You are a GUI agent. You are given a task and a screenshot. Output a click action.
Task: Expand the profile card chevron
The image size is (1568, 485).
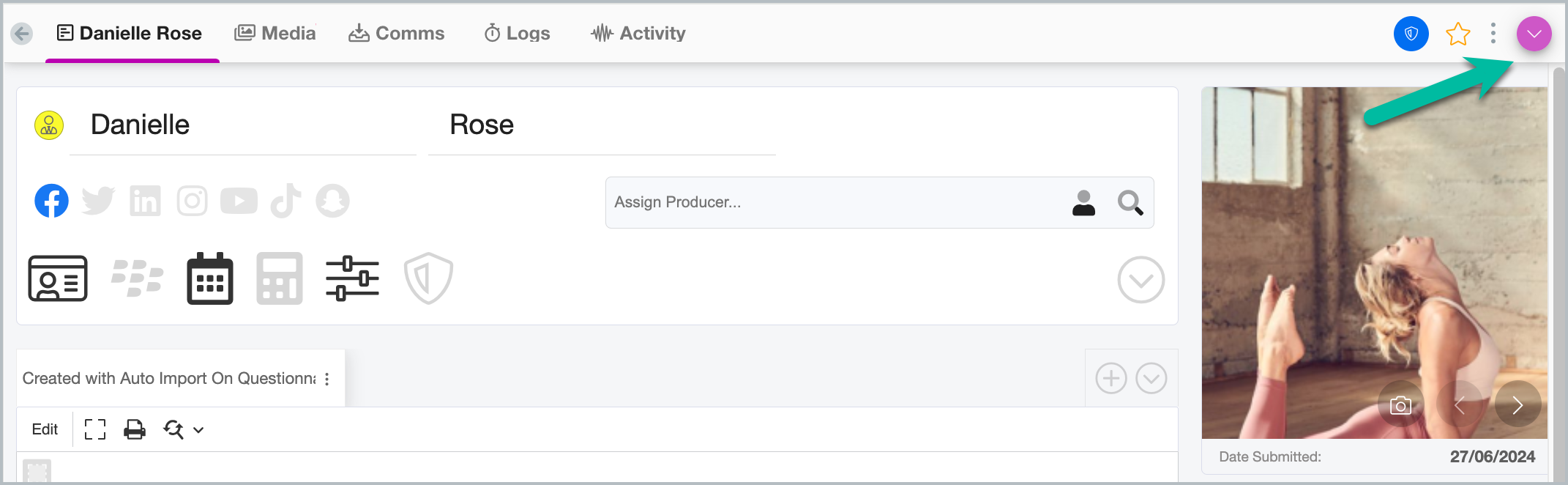pos(1141,280)
